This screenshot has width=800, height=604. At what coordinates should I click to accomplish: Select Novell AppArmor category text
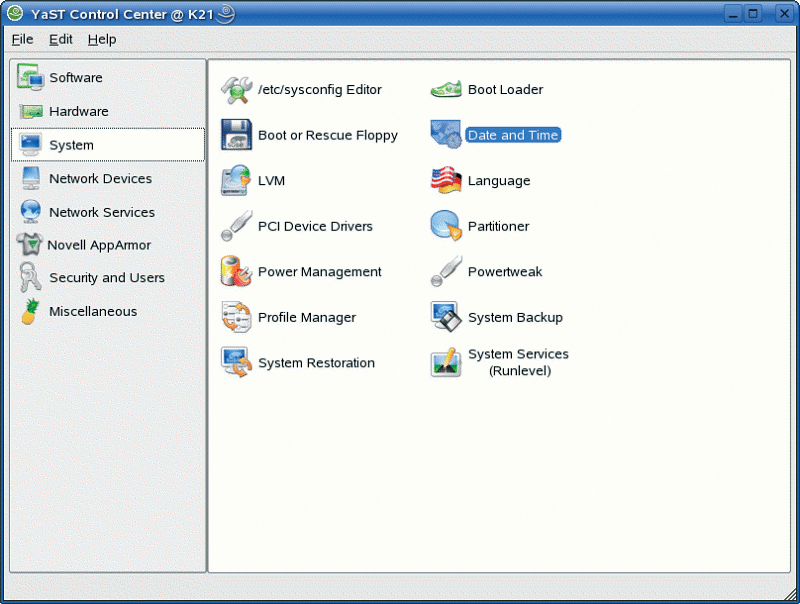pos(99,245)
